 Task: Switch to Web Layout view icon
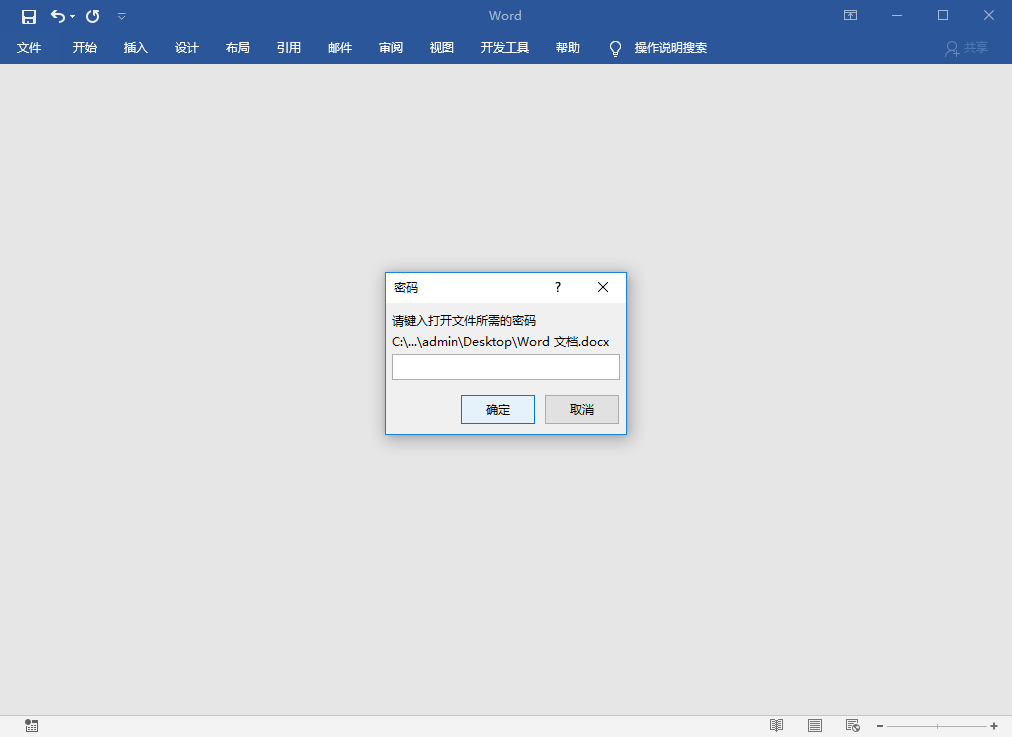[x=853, y=725]
